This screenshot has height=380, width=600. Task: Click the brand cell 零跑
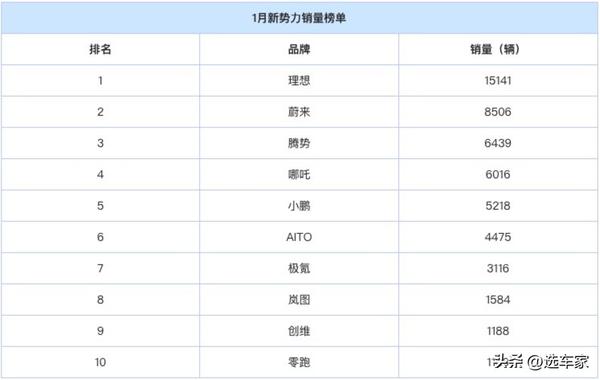point(299,362)
